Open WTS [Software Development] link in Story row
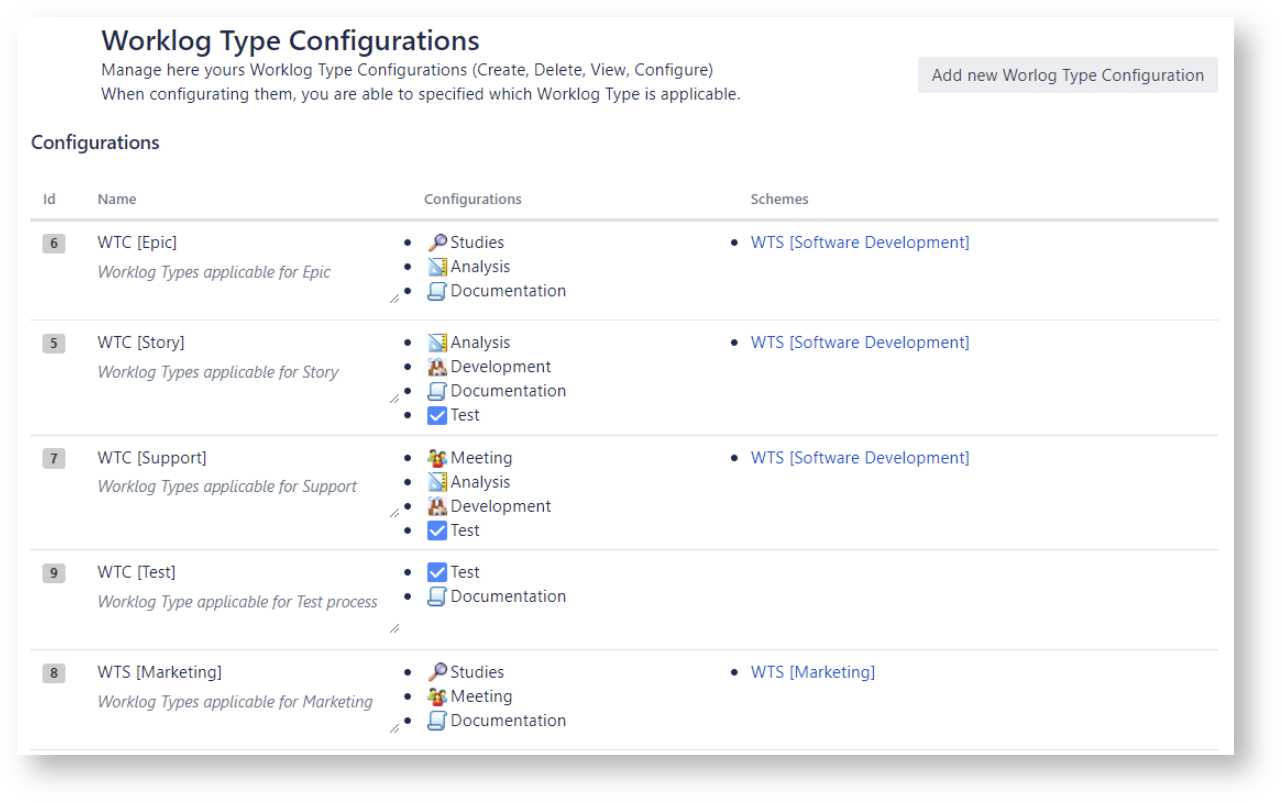 coord(859,342)
